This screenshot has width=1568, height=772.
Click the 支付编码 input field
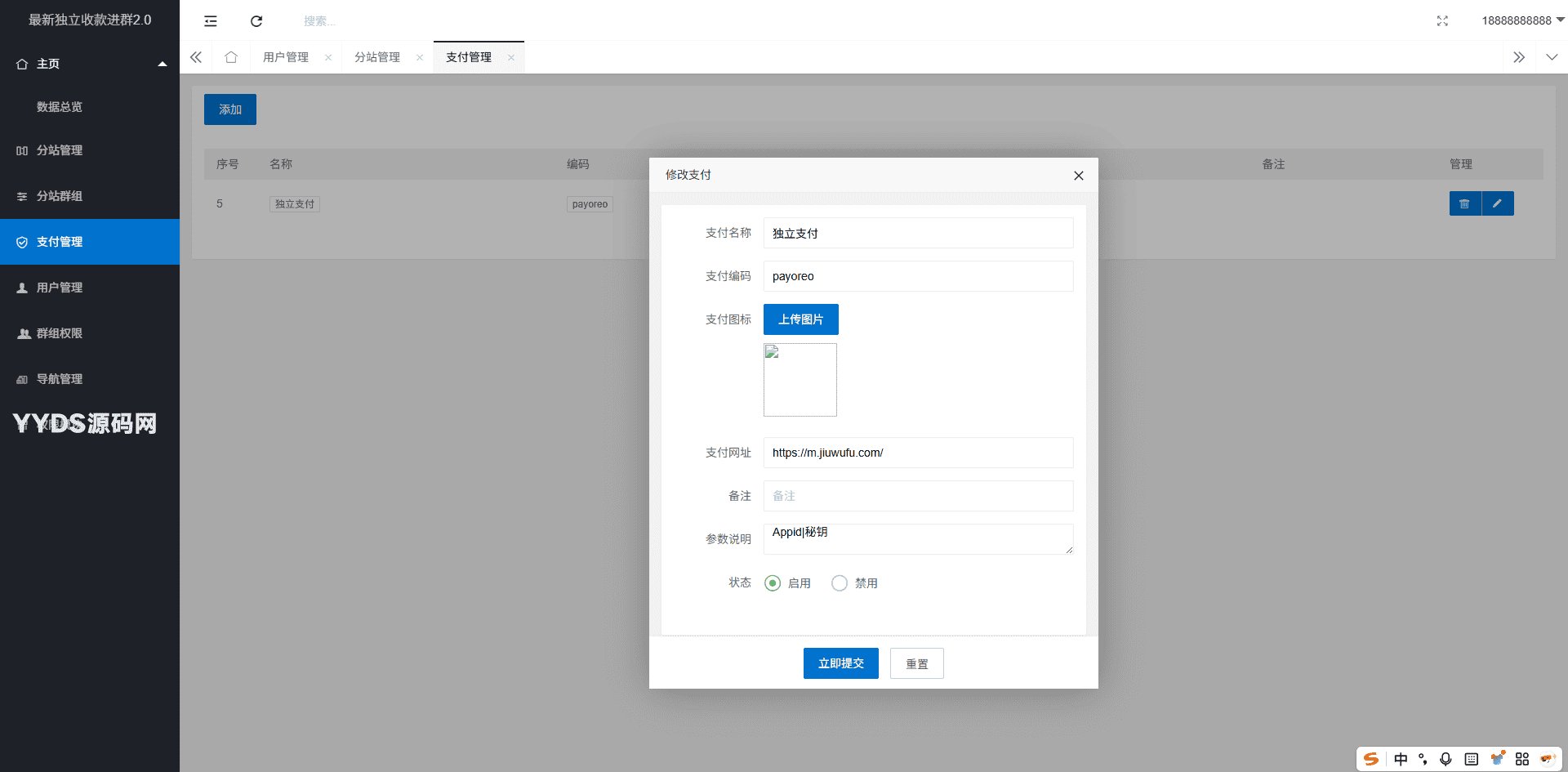point(919,276)
